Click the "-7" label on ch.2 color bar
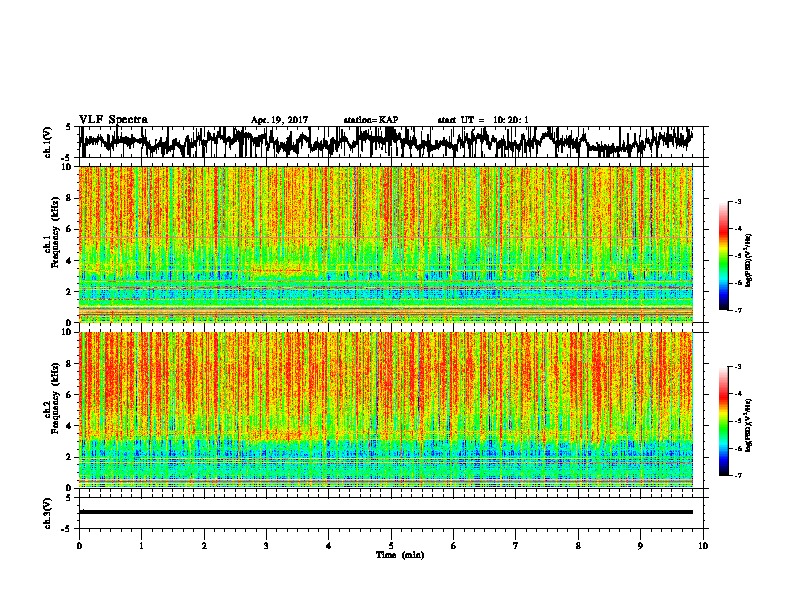 coord(738,476)
